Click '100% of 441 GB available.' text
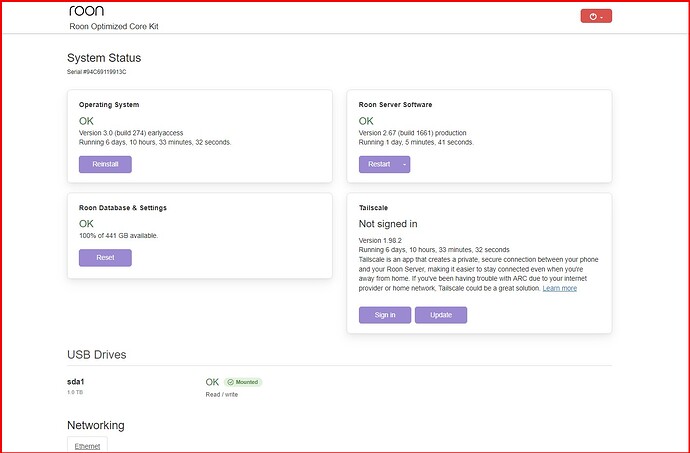 click(x=118, y=236)
